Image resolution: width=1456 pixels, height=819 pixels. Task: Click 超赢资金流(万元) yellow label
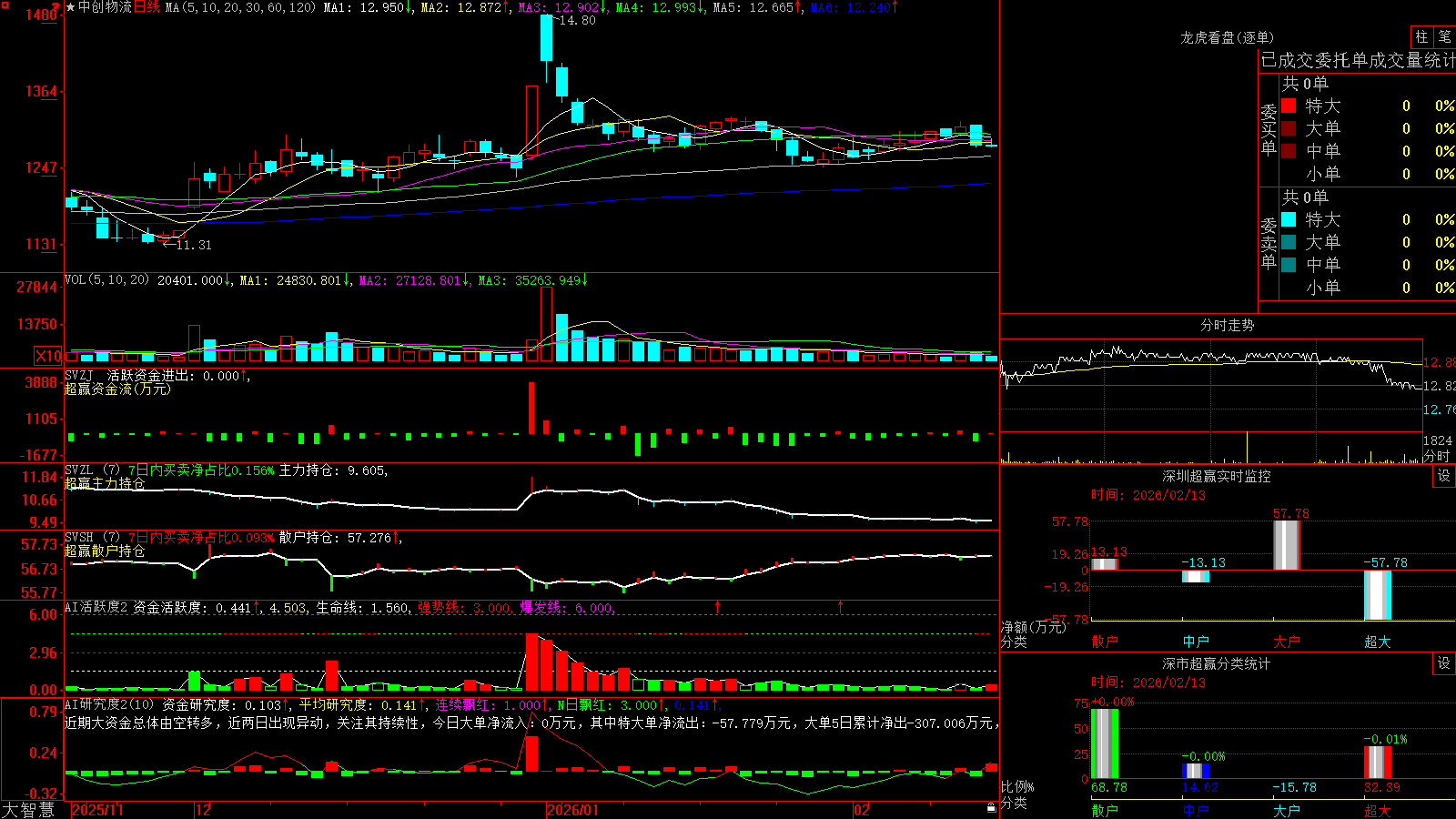click(x=117, y=389)
